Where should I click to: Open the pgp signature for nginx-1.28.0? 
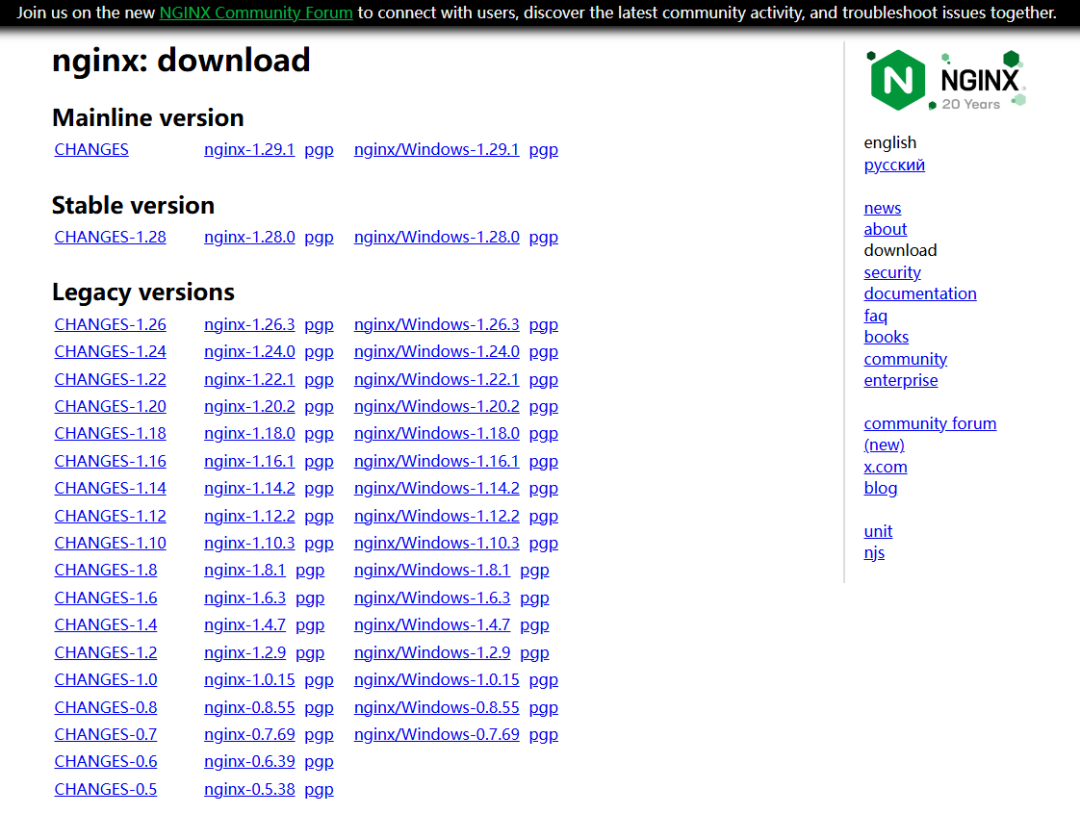(x=318, y=236)
